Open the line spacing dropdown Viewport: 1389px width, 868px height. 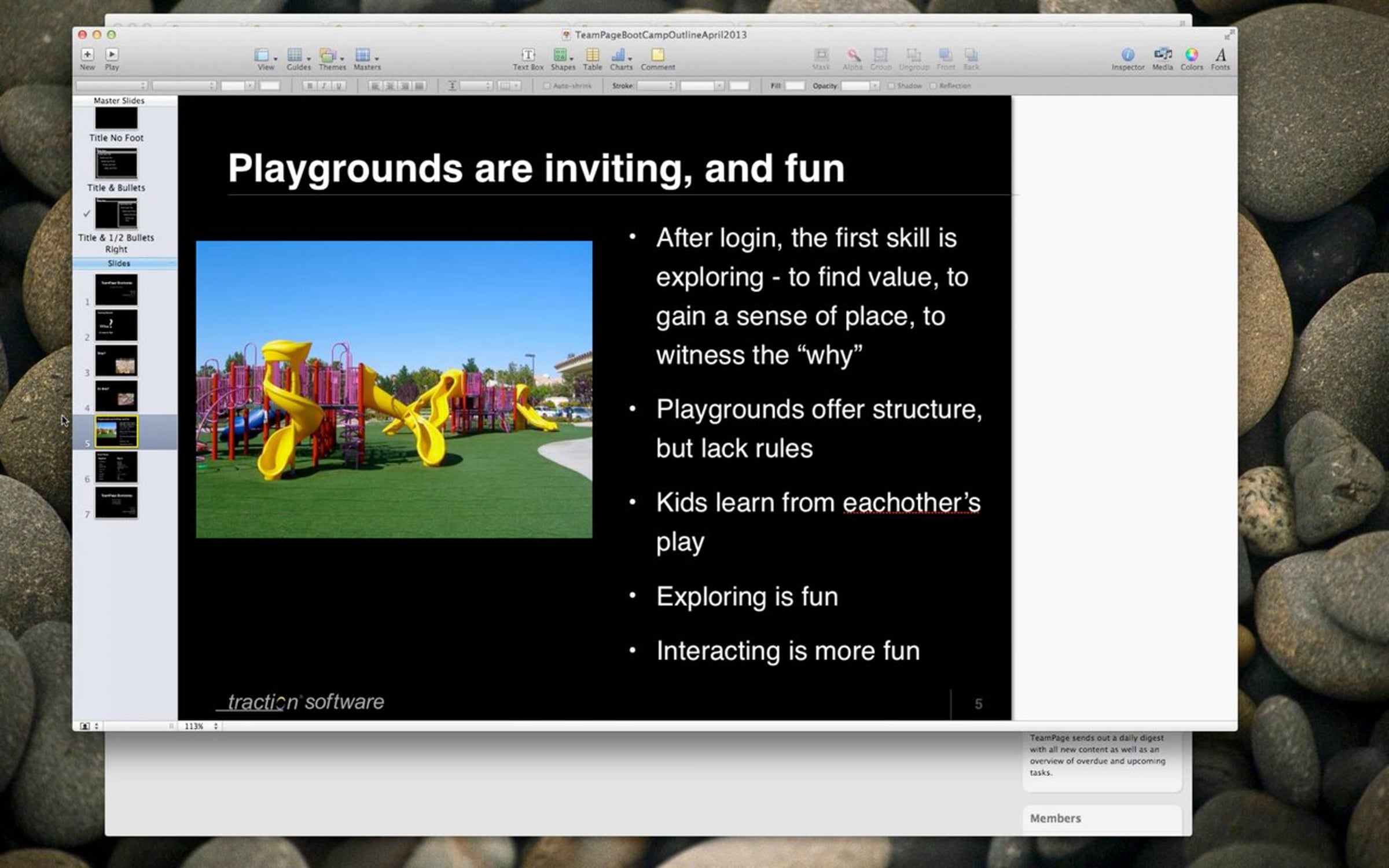click(x=476, y=86)
